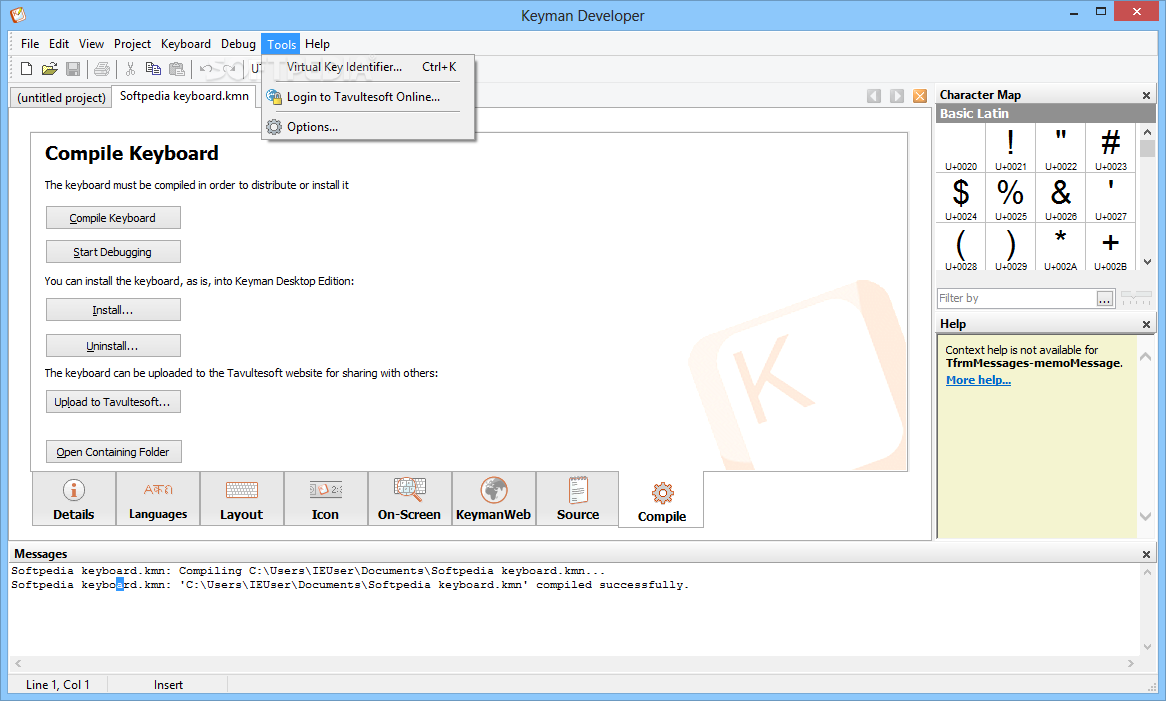This screenshot has width=1166, height=701.
Task: Select the Compile tab
Action: click(x=662, y=501)
